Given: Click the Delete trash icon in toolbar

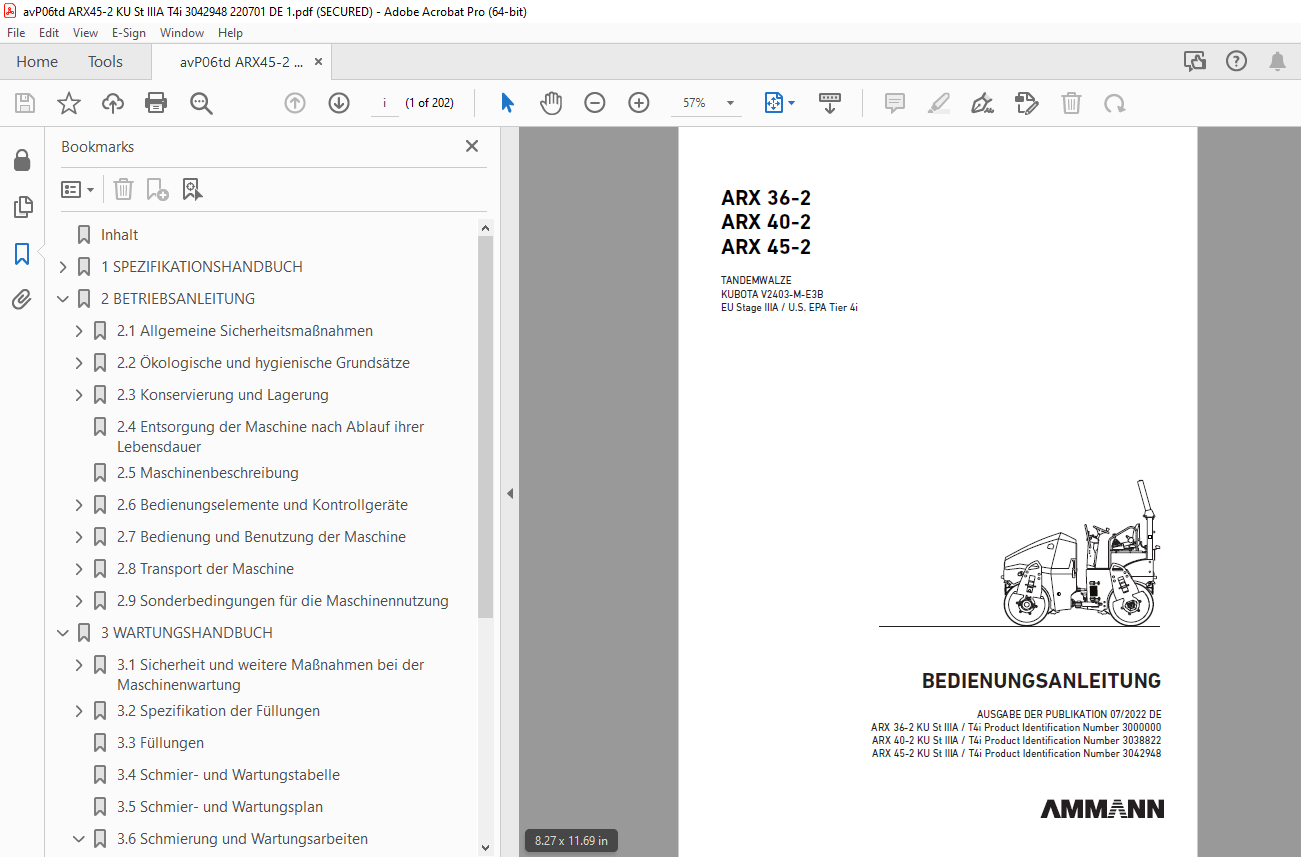Looking at the screenshot, I should coord(1071,103).
